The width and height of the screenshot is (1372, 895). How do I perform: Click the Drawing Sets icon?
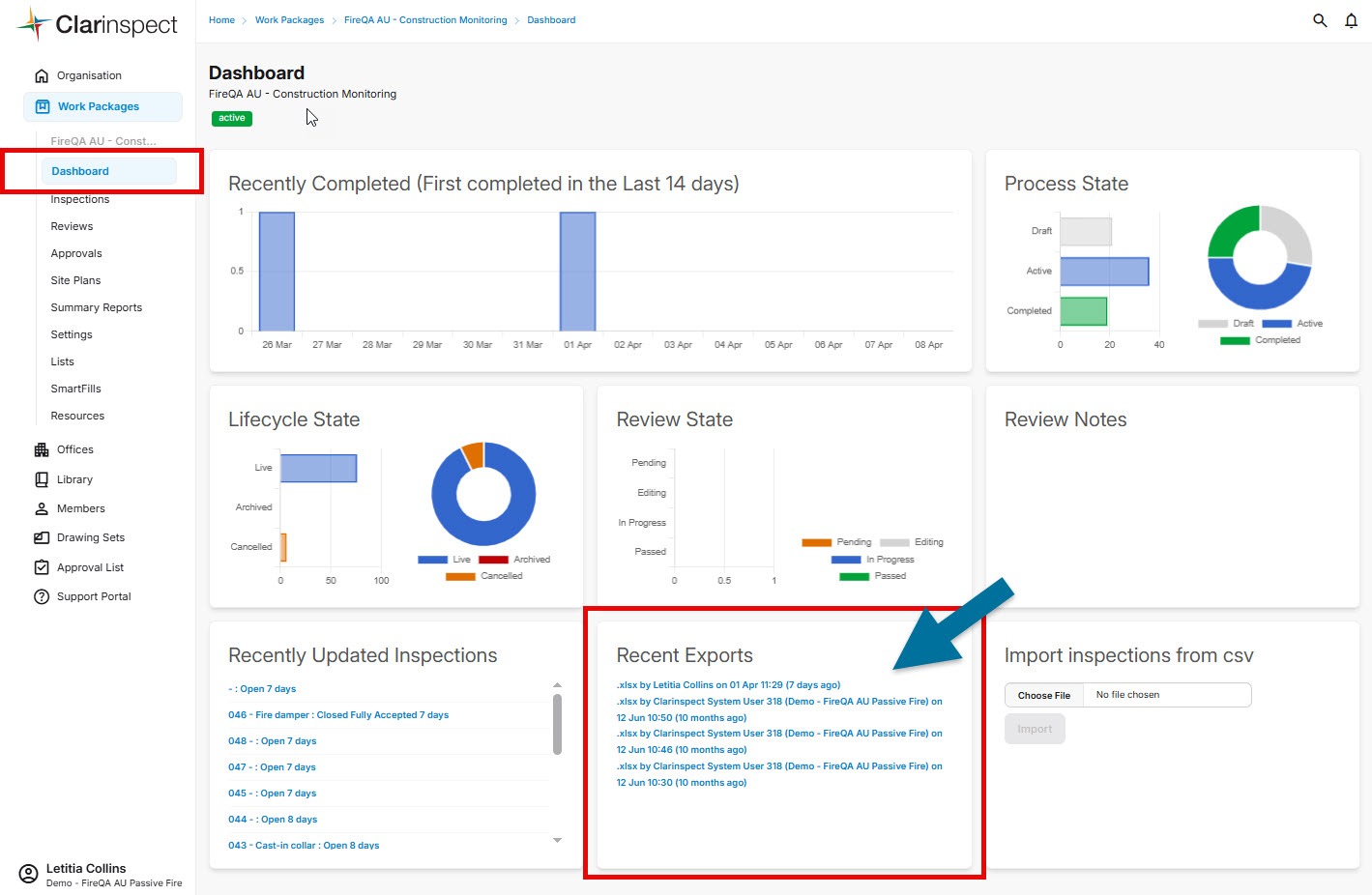42,537
